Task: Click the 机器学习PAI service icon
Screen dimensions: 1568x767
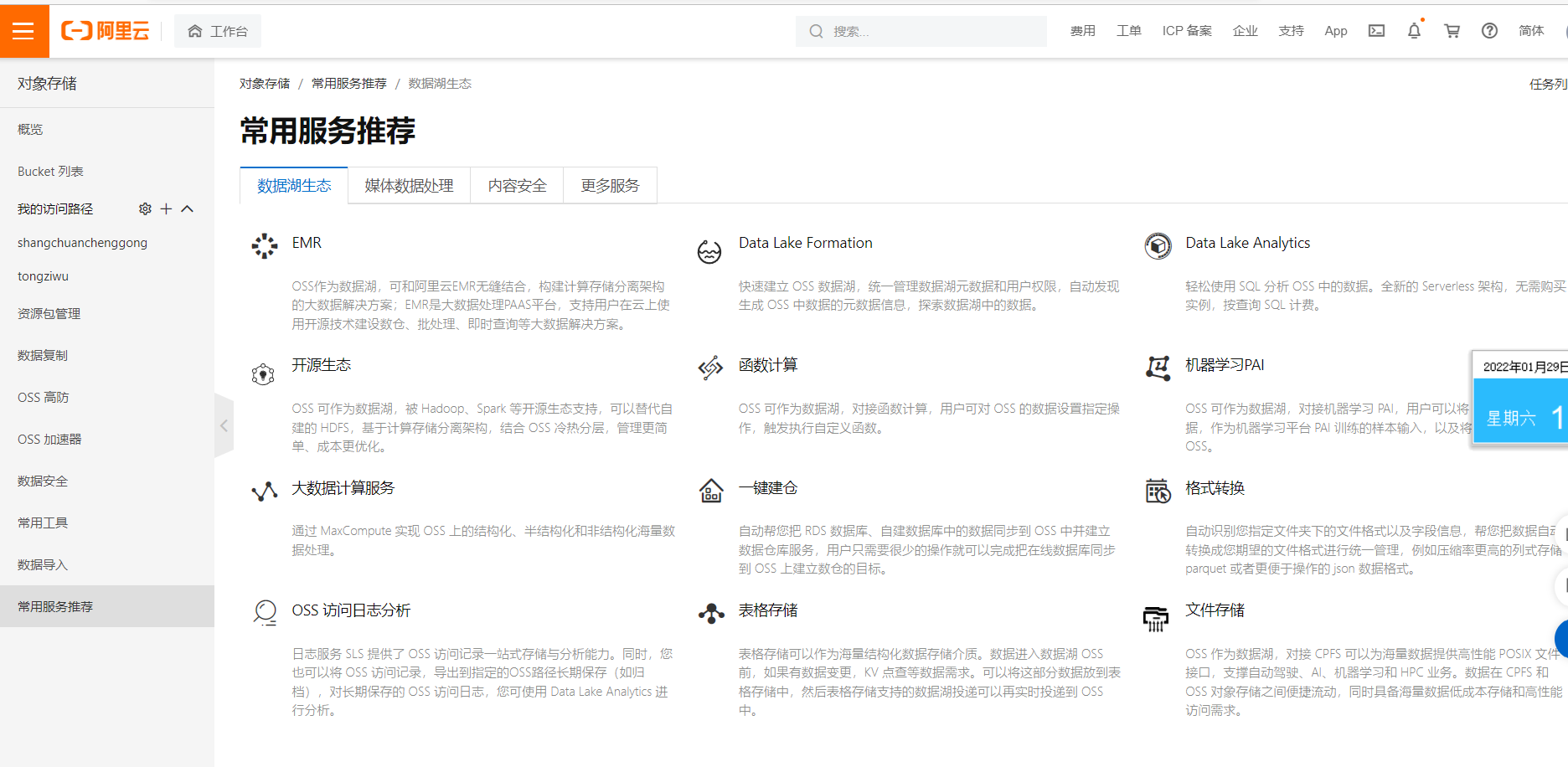Action: point(1158,368)
